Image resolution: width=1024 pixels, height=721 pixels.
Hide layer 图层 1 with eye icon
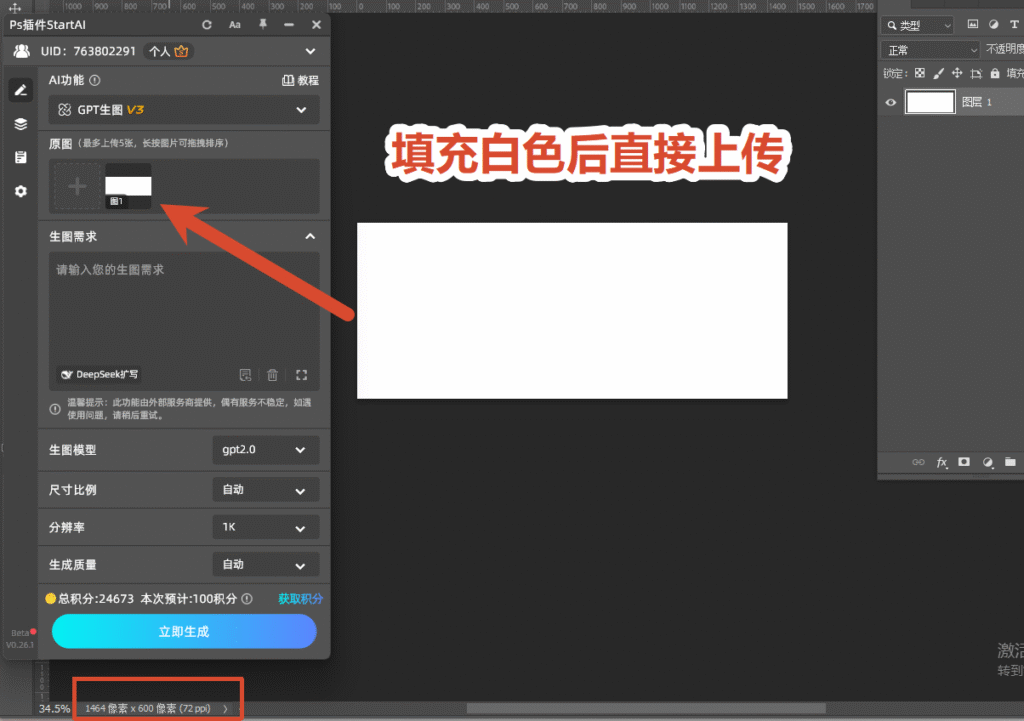coord(891,103)
